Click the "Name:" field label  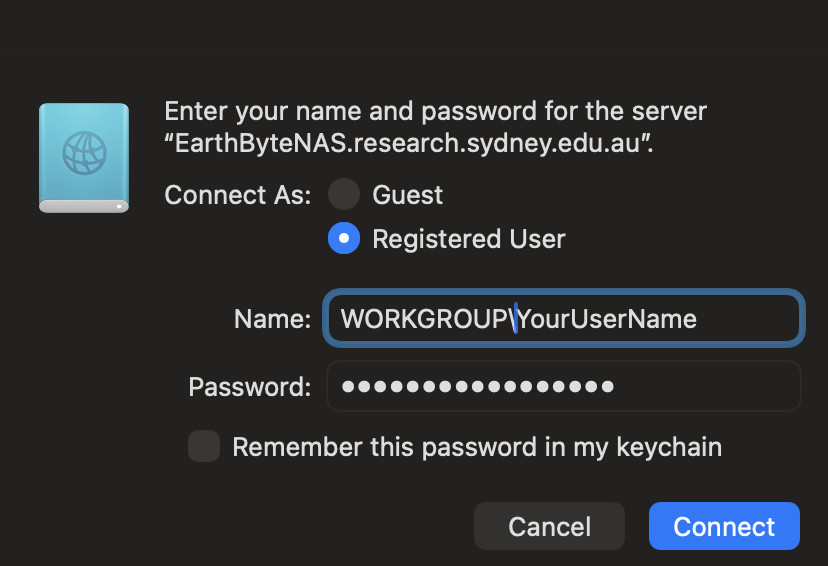point(272,319)
